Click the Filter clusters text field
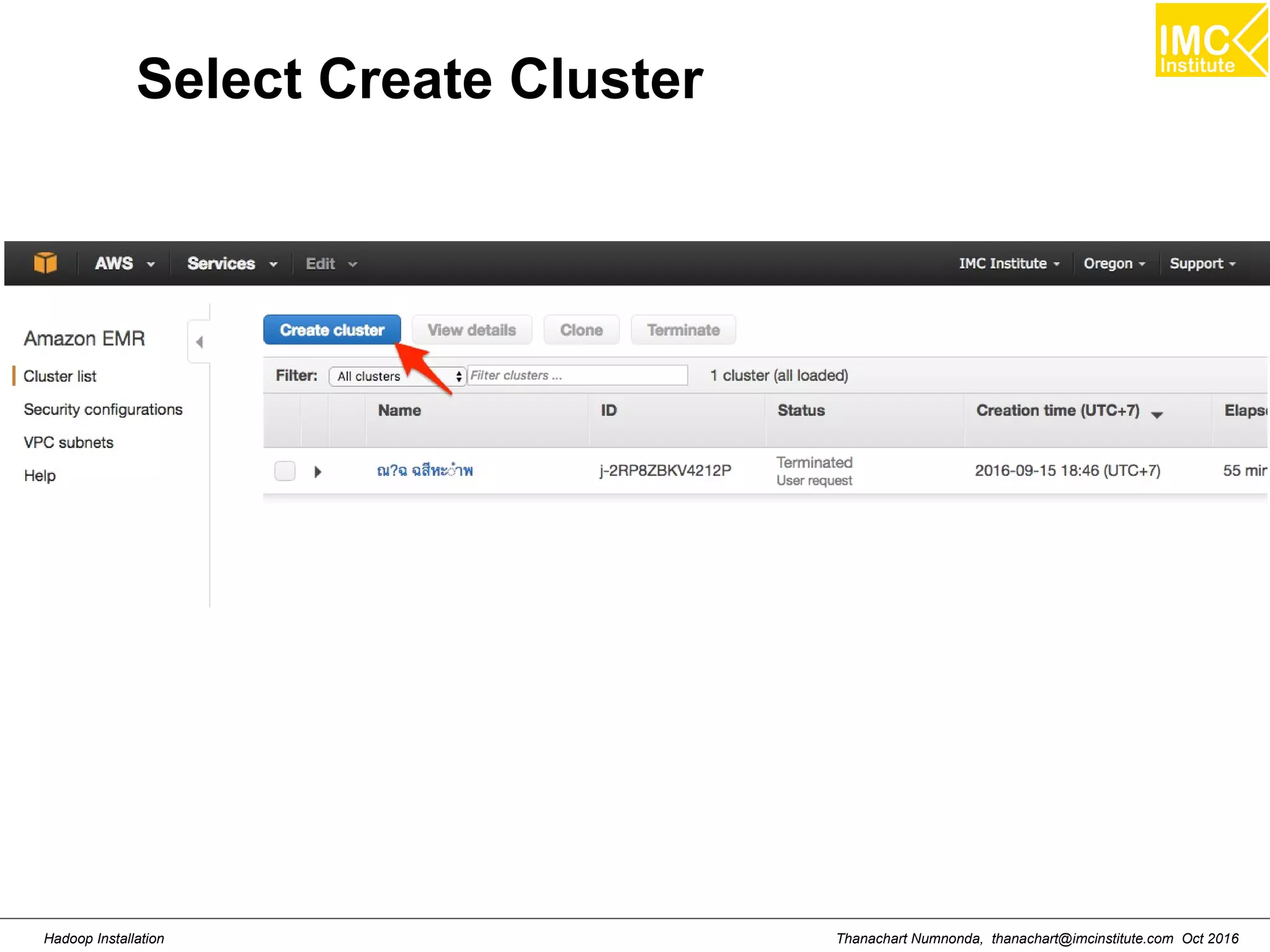The width and height of the screenshot is (1270, 952). 577,375
